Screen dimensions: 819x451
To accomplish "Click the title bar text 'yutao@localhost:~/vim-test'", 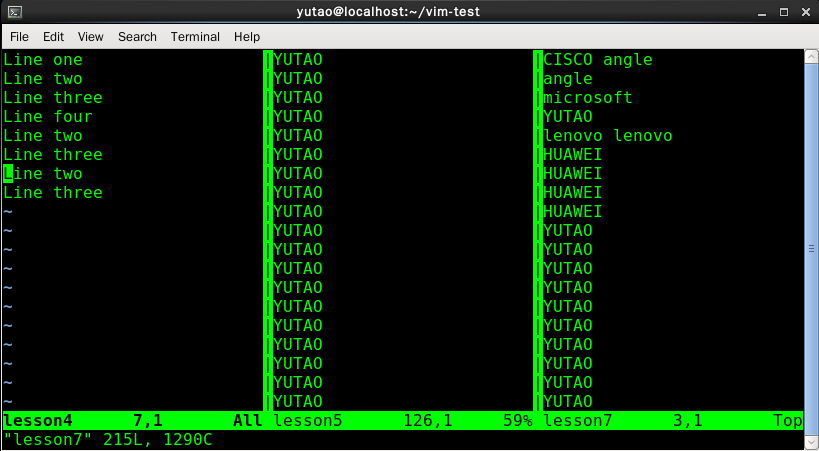I will click(388, 11).
